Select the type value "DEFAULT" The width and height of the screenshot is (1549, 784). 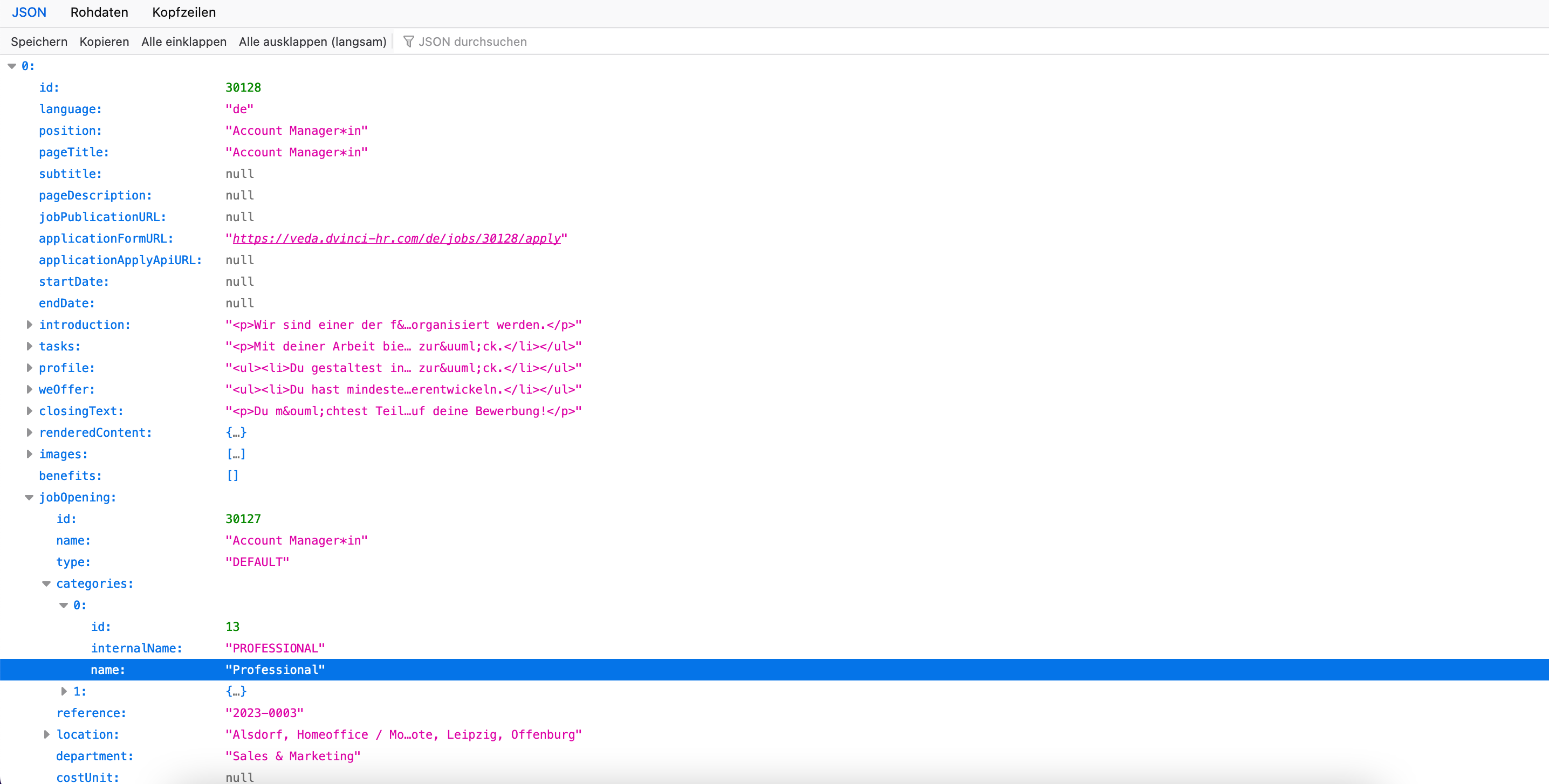[x=257, y=562]
